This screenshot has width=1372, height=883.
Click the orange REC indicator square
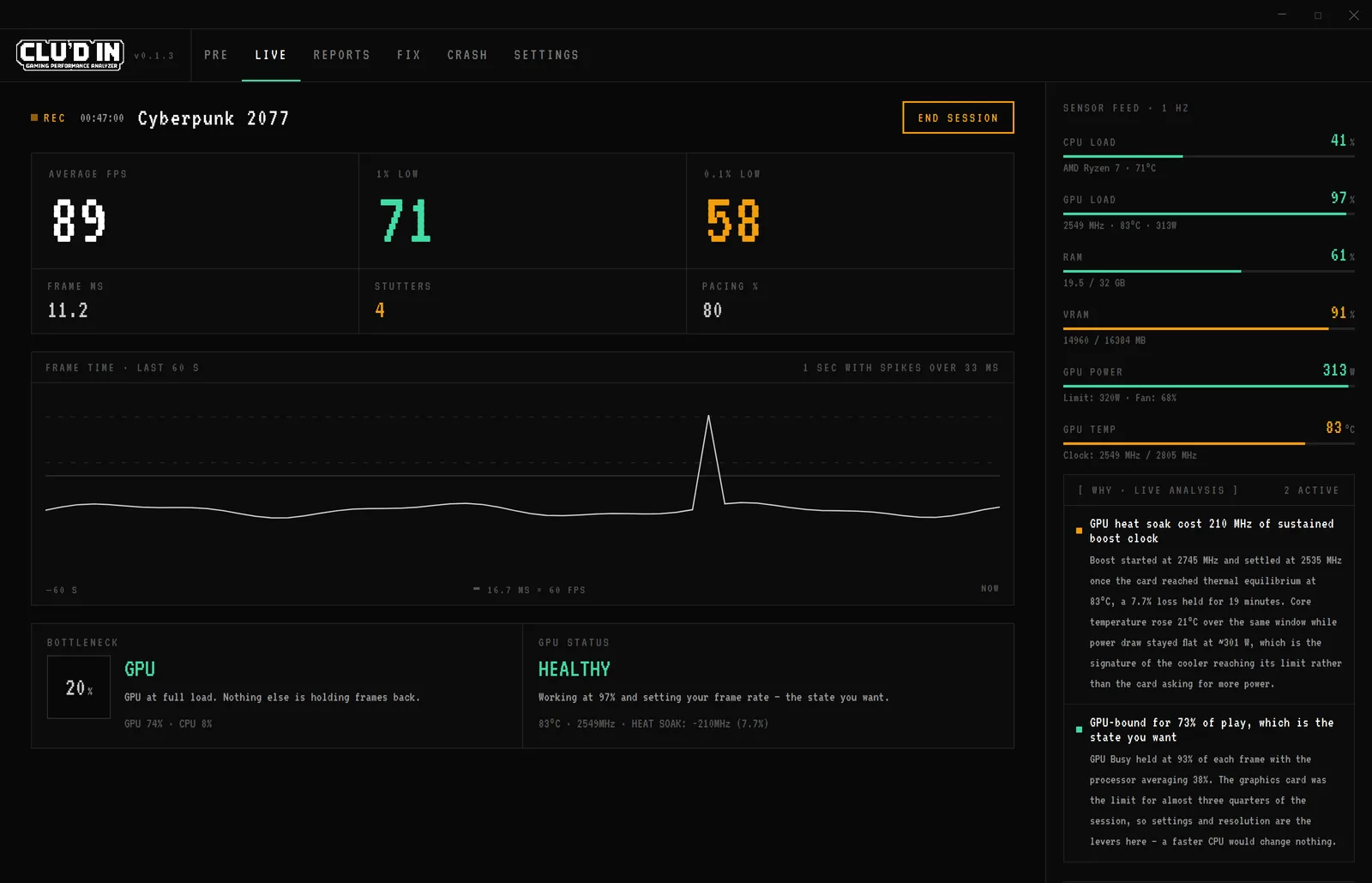(x=34, y=117)
